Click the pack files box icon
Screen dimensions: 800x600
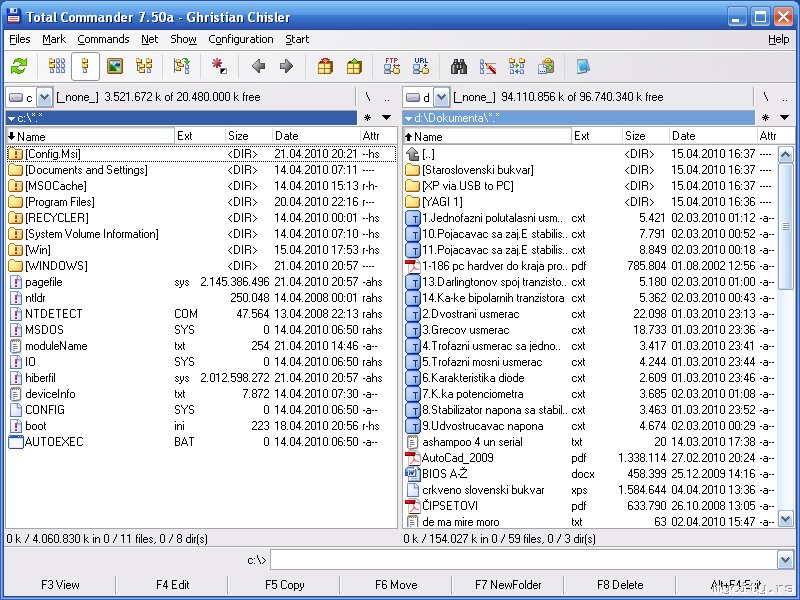325,66
